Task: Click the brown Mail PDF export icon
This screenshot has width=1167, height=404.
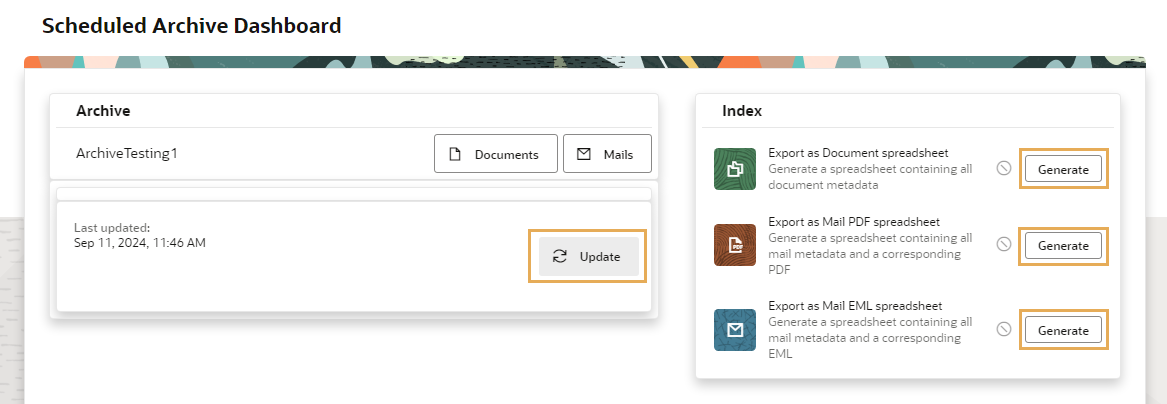Action: [735, 245]
